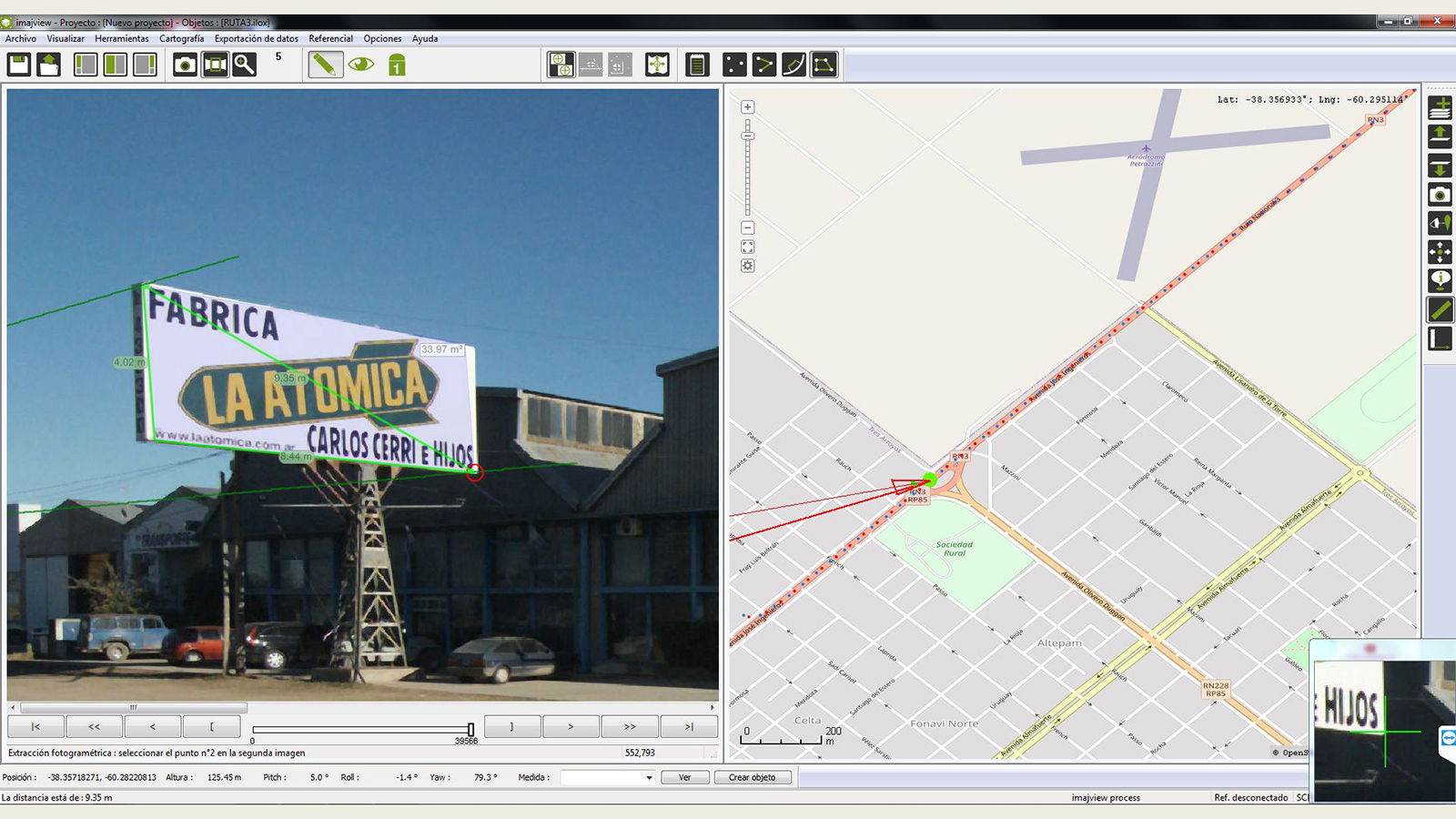Open the Herramientas menu
Screen dimensions: 1456x819
pos(122,38)
